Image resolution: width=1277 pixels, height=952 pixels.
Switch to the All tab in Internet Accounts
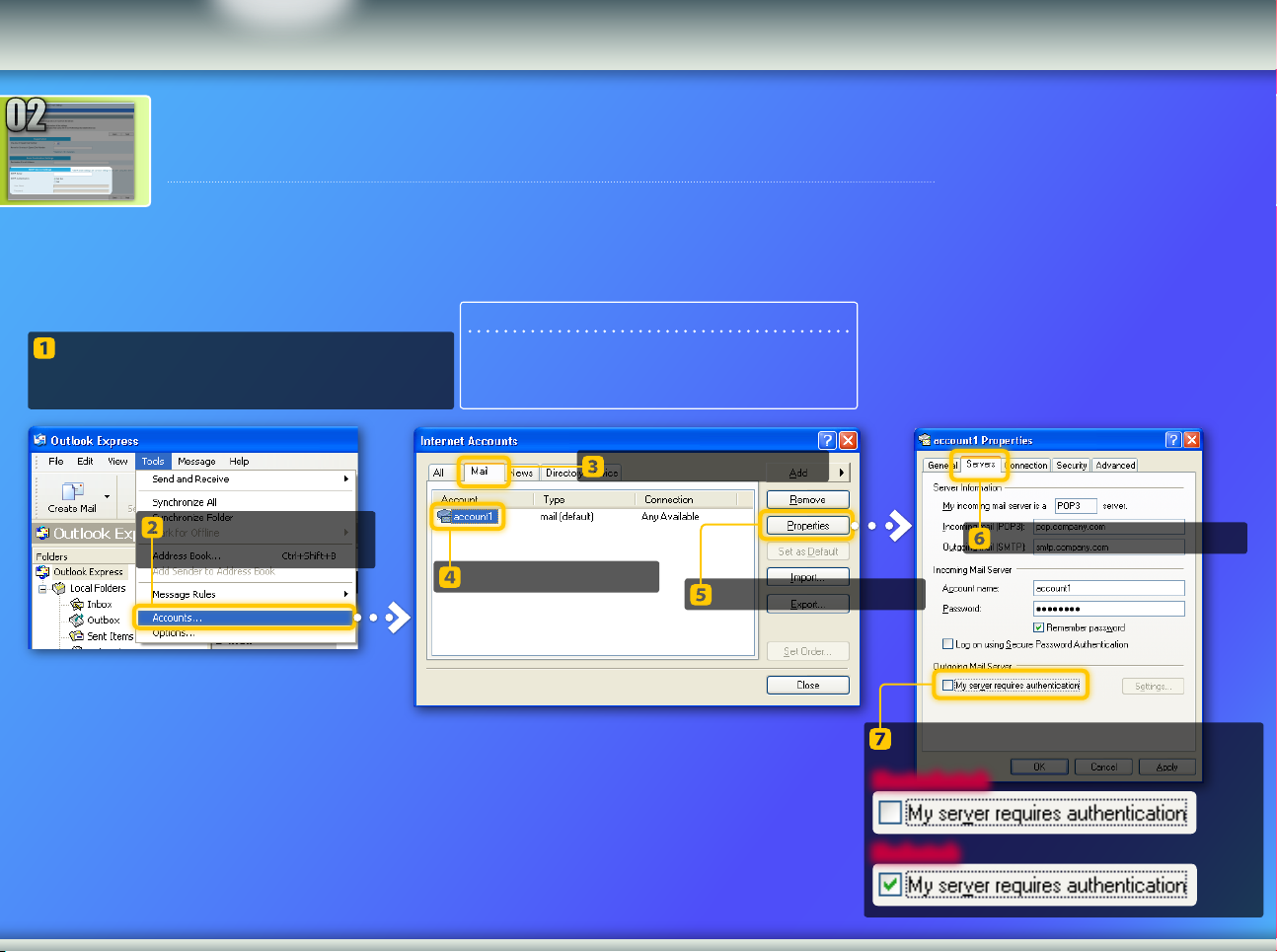point(439,473)
